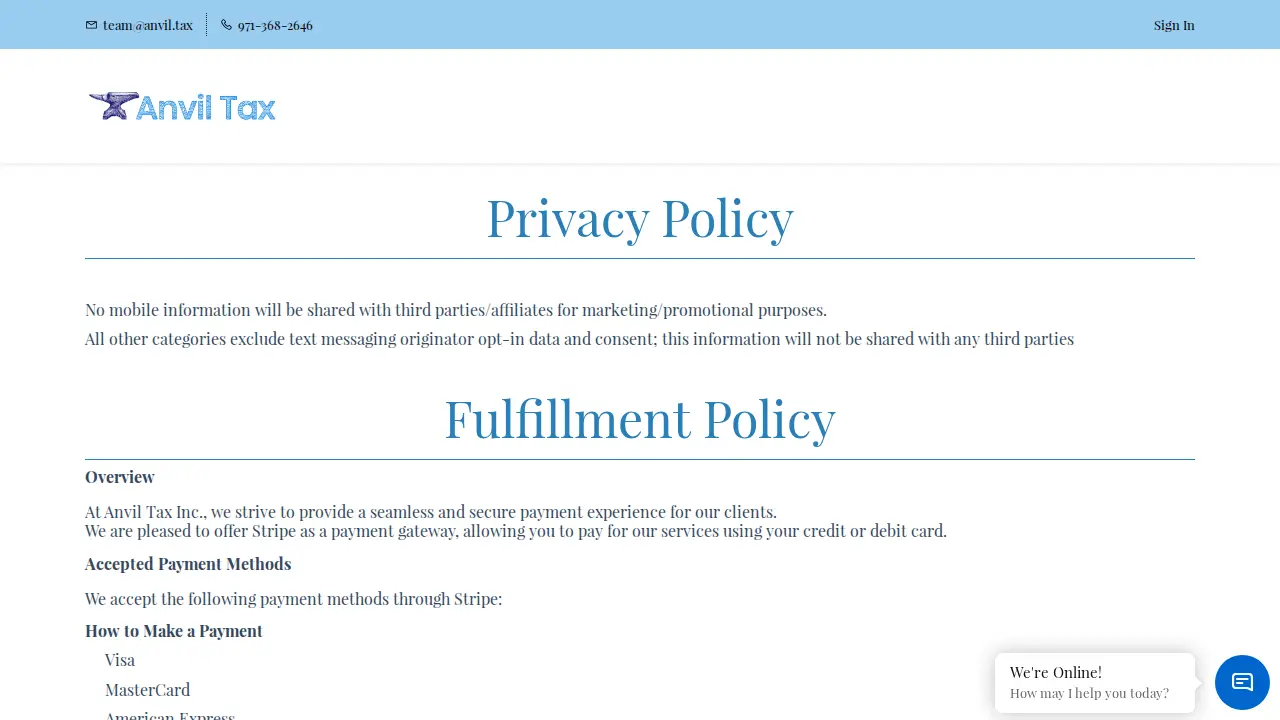Click the envelope email icon
This screenshot has width=1280, height=720.
tap(92, 25)
